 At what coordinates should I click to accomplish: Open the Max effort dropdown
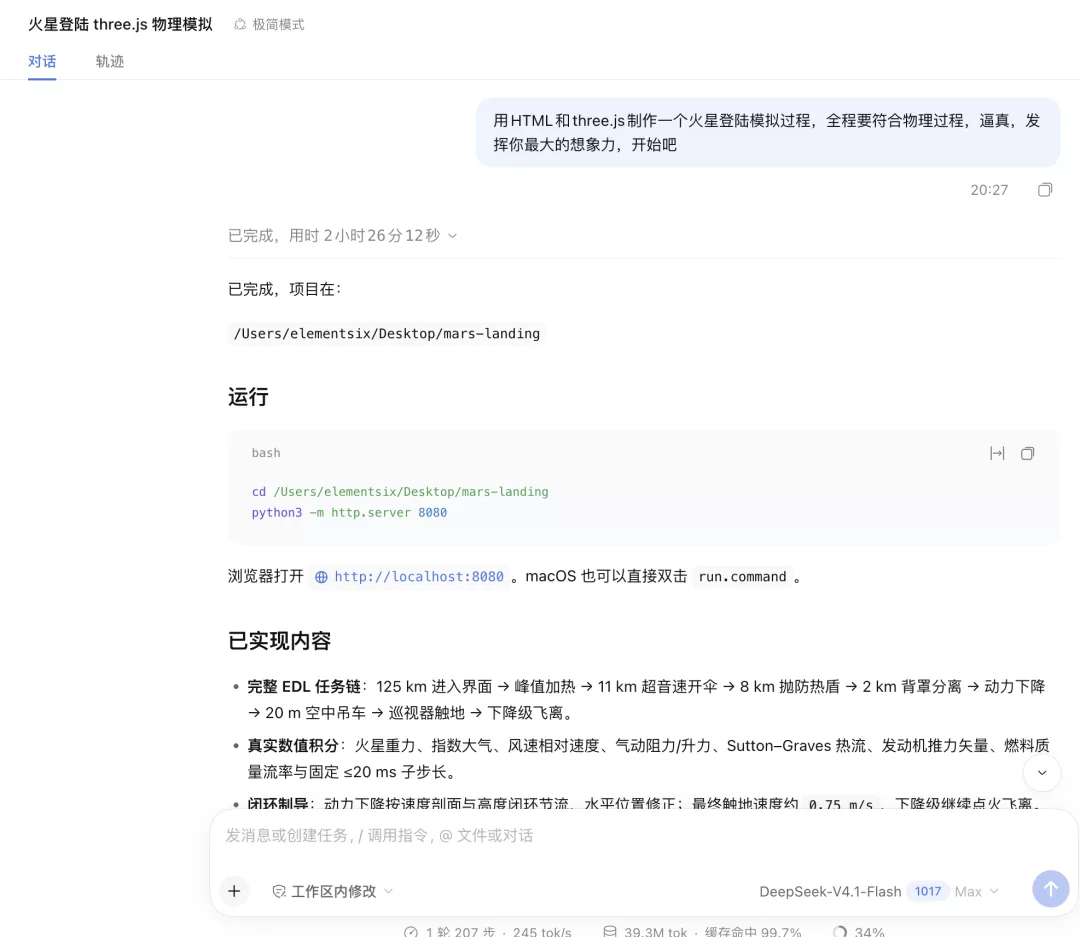976,892
